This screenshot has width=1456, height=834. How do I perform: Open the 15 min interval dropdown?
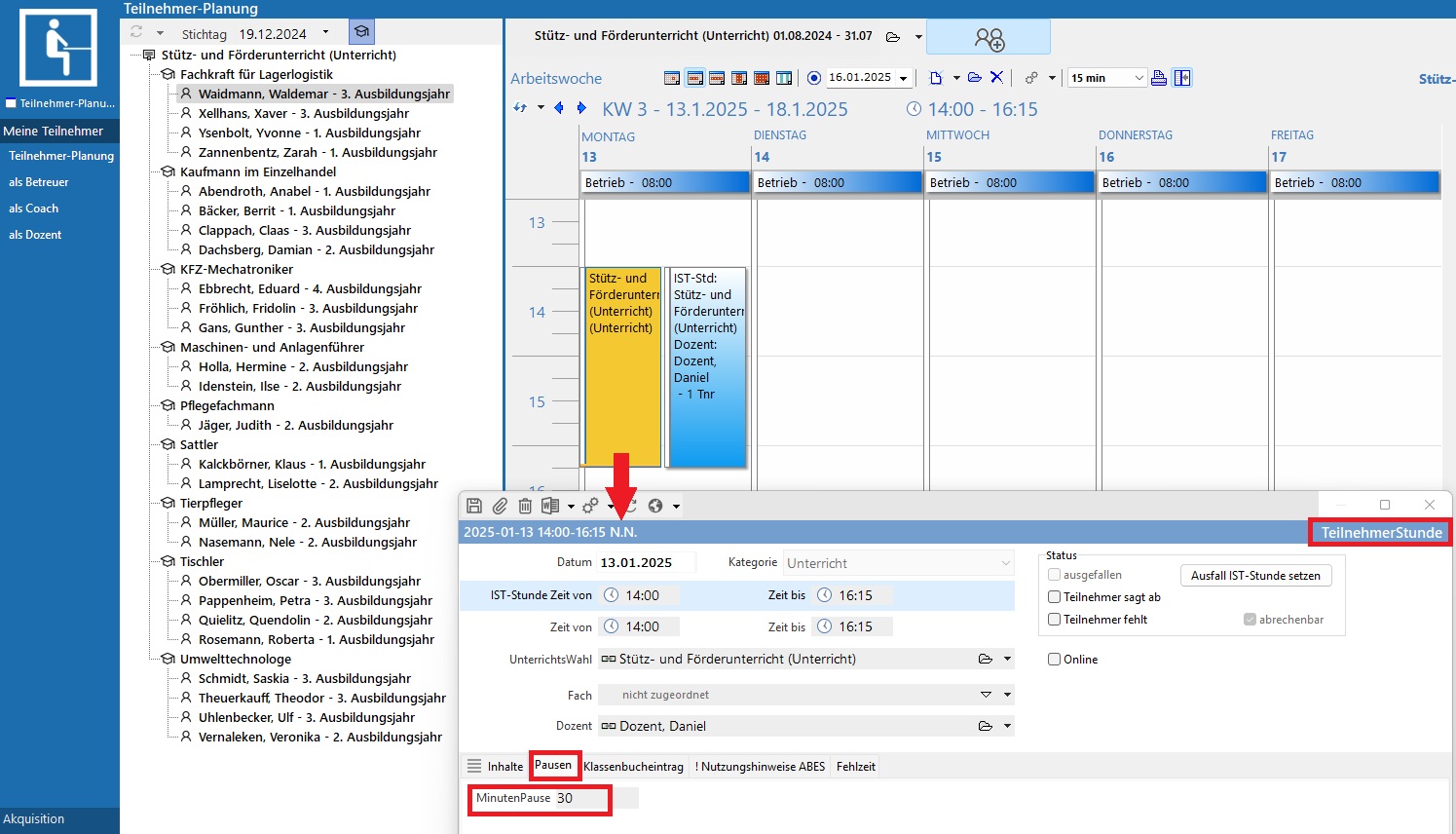[1139, 78]
